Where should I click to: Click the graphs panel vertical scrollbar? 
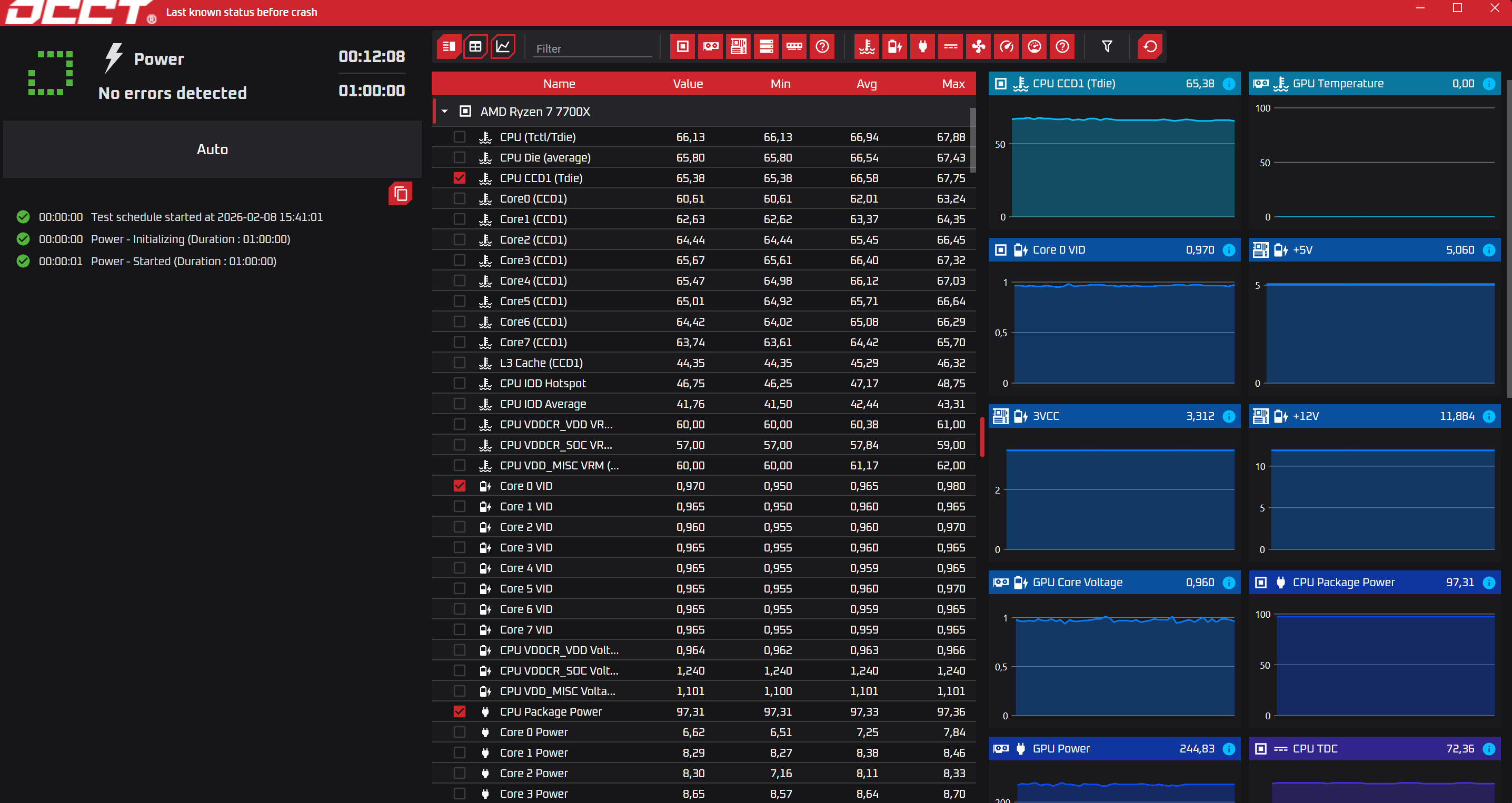[x=1508, y=239]
